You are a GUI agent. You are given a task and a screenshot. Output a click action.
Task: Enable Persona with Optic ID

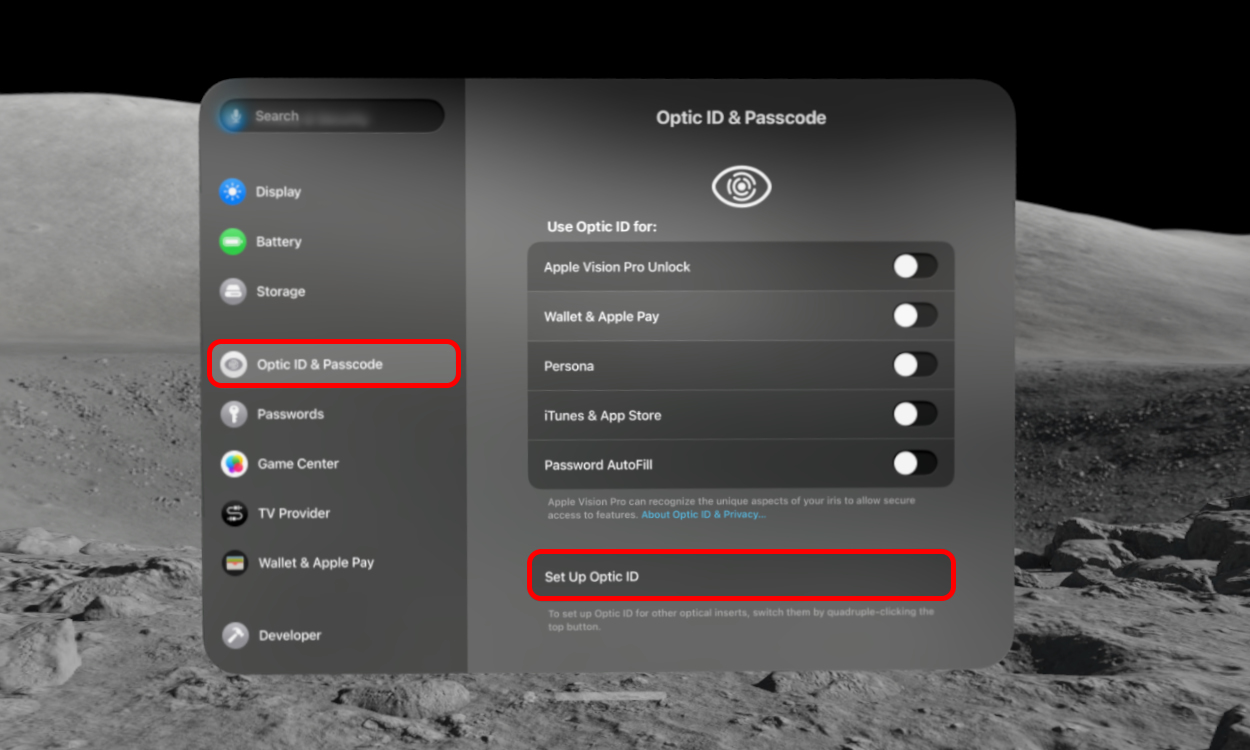(x=913, y=365)
